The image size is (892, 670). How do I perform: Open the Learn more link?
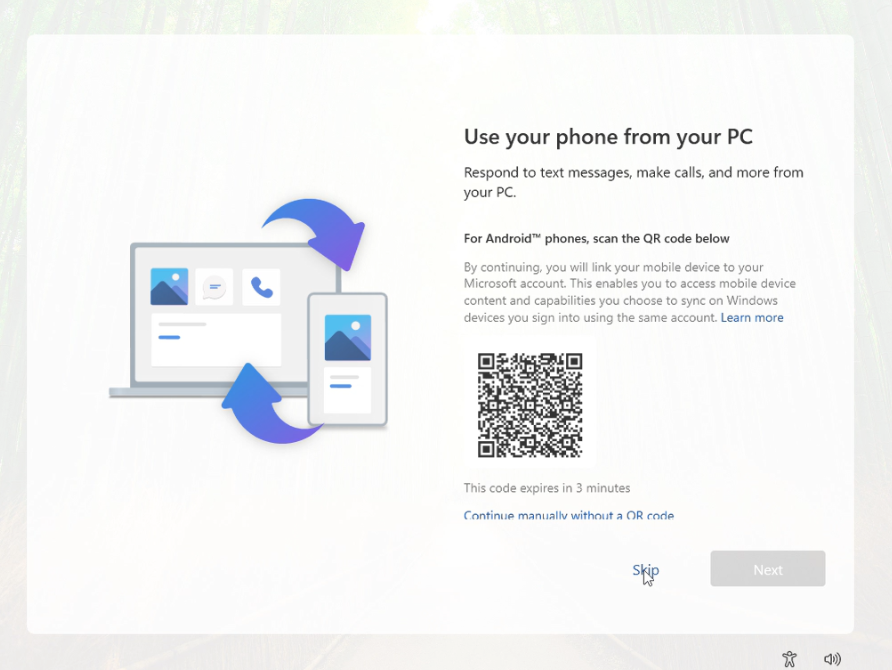[752, 318]
